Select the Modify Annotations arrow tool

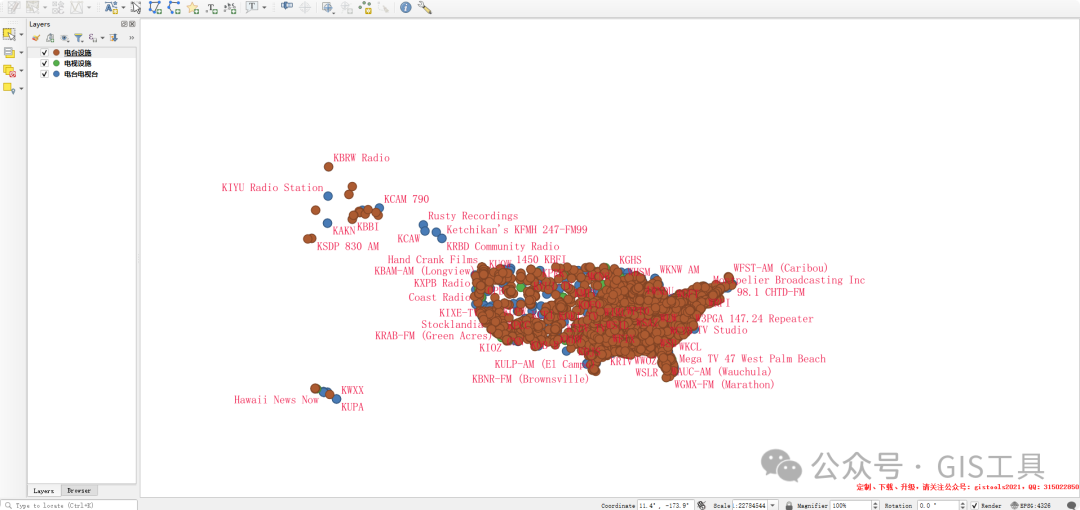point(136,8)
